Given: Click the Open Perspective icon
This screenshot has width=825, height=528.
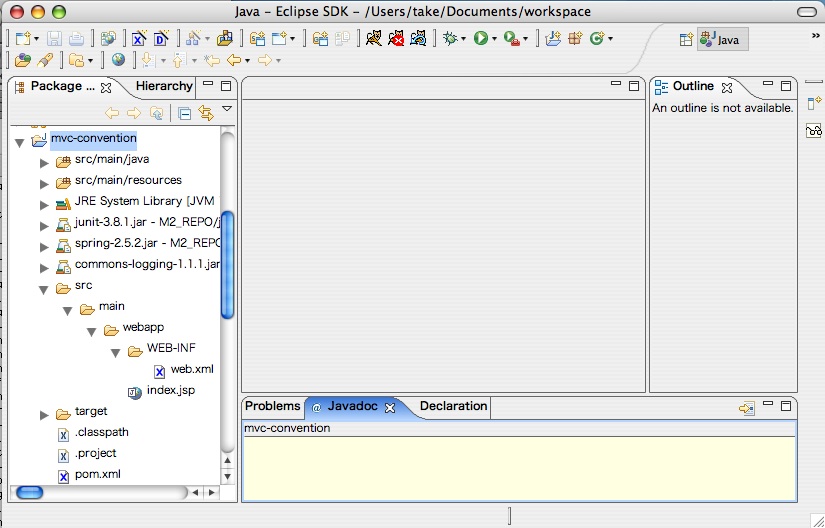Looking at the screenshot, I should pos(686,39).
